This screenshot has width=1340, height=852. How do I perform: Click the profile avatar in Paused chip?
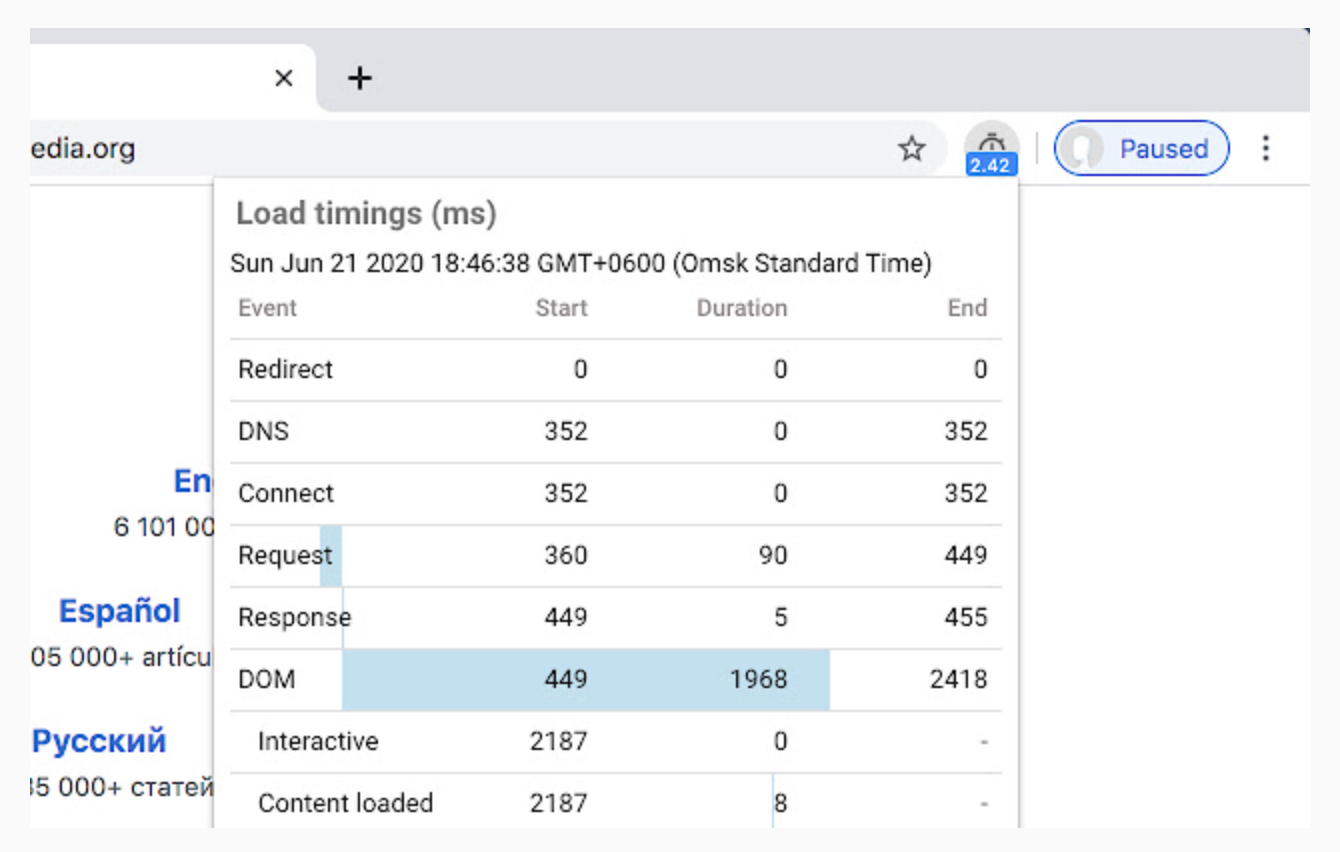(1082, 149)
